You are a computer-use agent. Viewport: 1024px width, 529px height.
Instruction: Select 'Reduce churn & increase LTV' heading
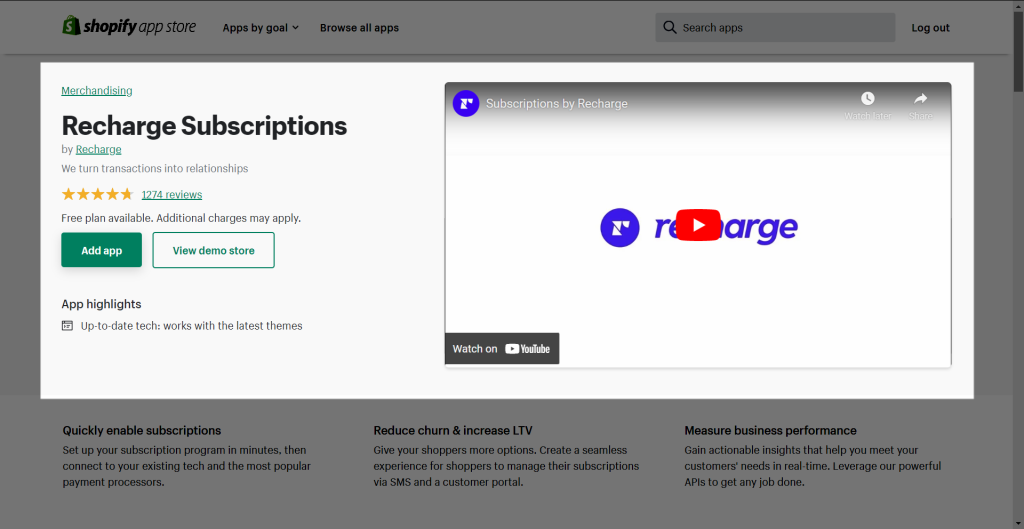(453, 430)
